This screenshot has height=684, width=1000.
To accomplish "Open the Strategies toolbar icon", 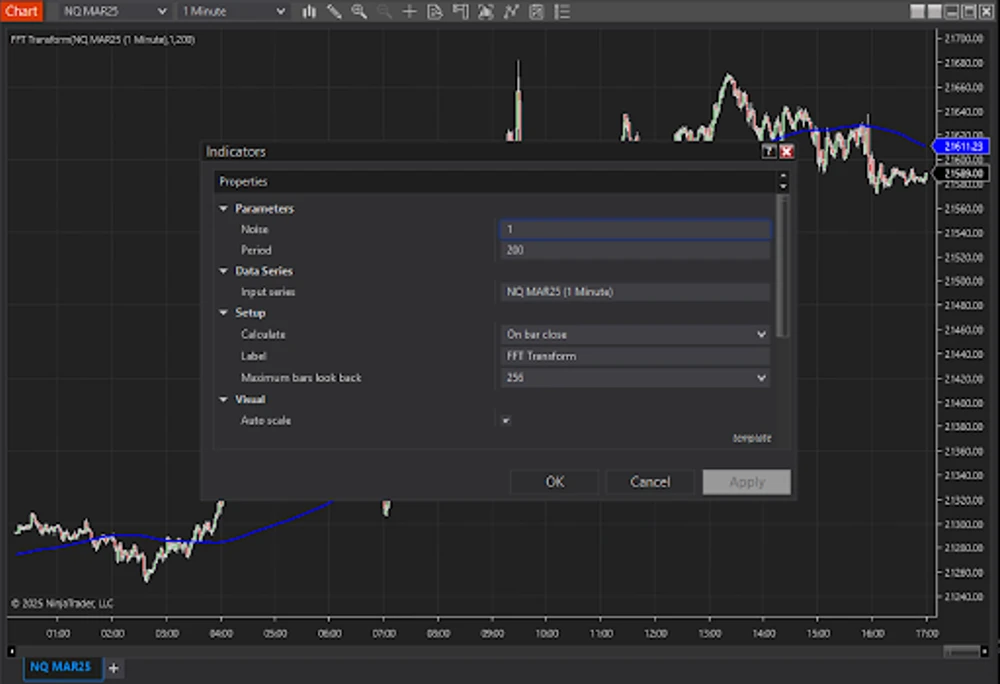I will [536, 11].
